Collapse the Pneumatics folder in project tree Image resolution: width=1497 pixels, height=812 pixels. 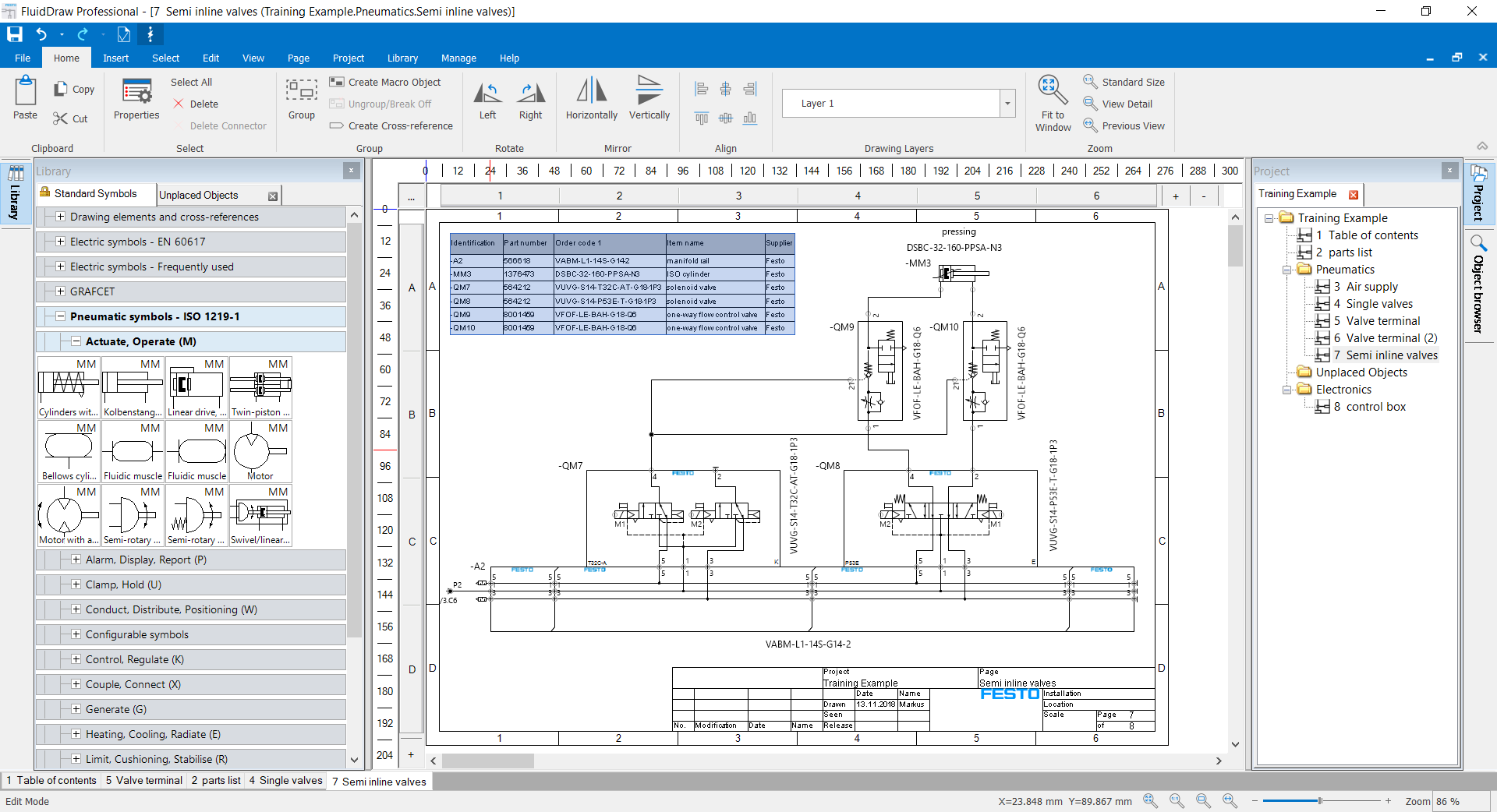coord(1287,270)
